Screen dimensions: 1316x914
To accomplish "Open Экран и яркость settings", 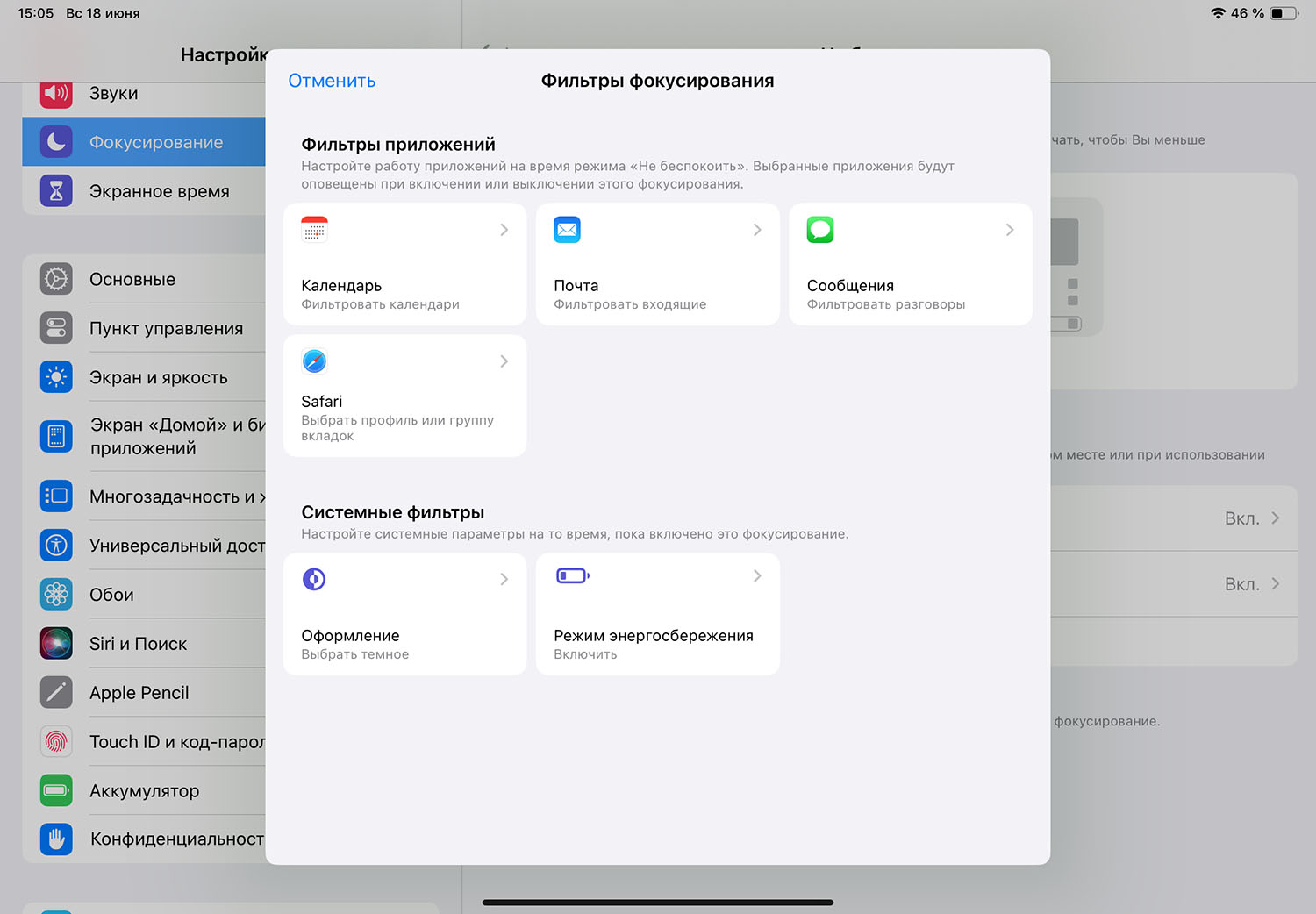I will pos(144,377).
